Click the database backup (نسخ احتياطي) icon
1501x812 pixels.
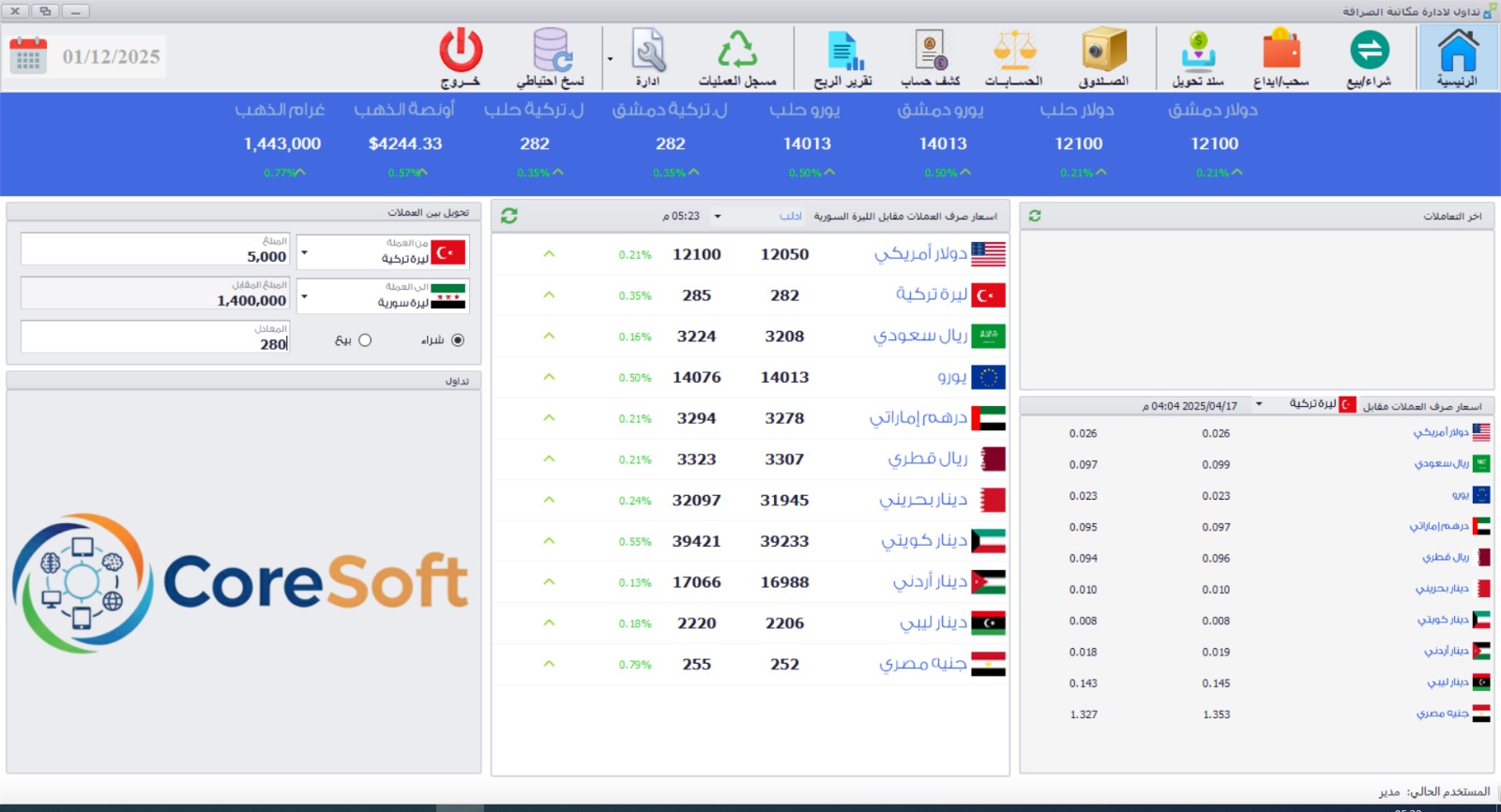[551, 58]
